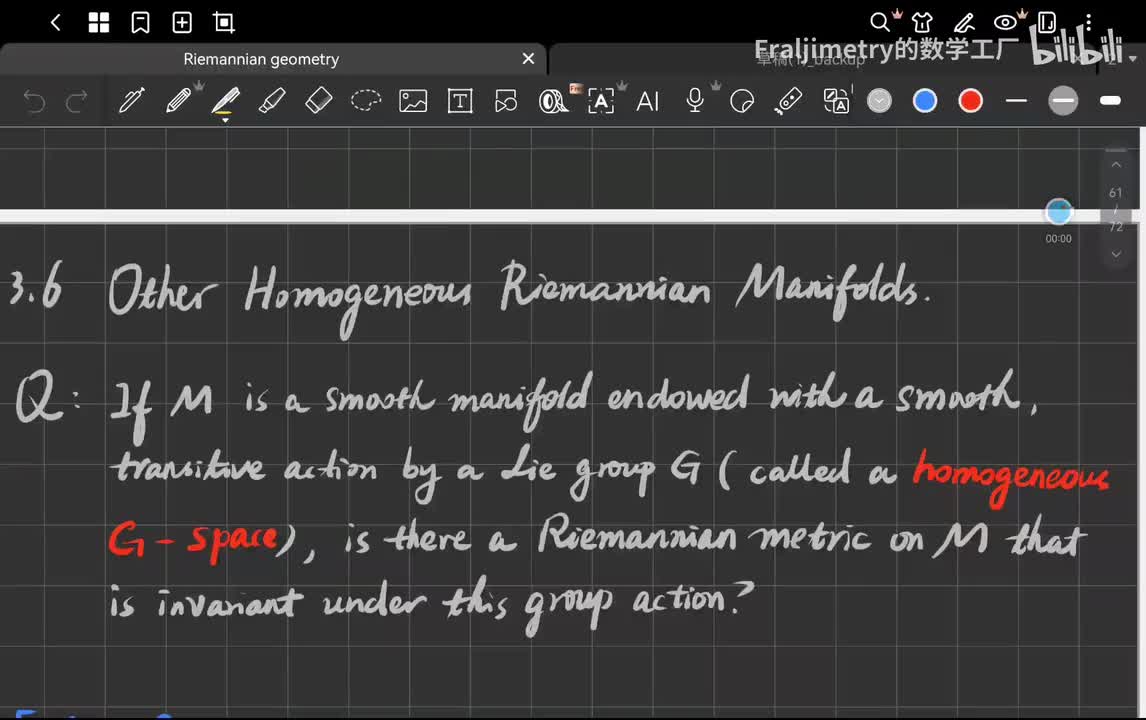
Task: Pick the blue color swatch
Action: coord(925,101)
